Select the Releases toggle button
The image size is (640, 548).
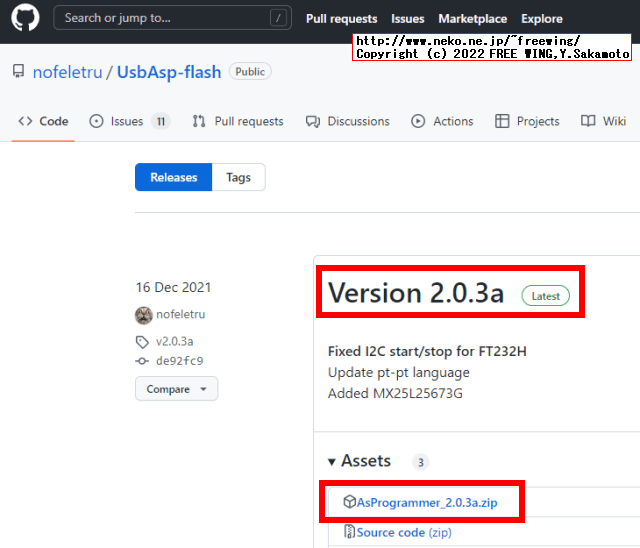[174, 177]
